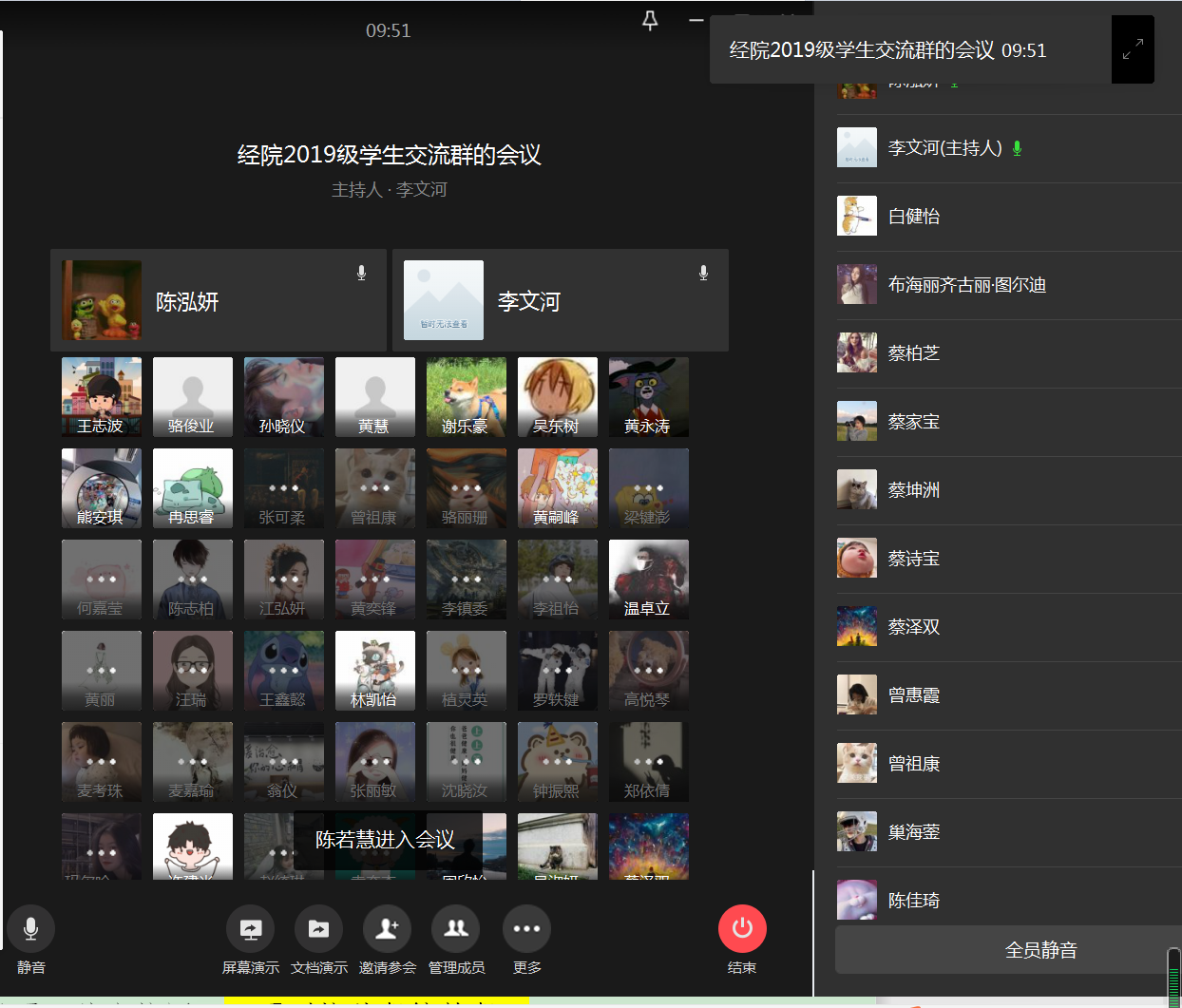Click green mic beside 李文河(主持人) in list
Image resolution: width=1182 pixels, height=1008 pixels.
coord(1017,148)
